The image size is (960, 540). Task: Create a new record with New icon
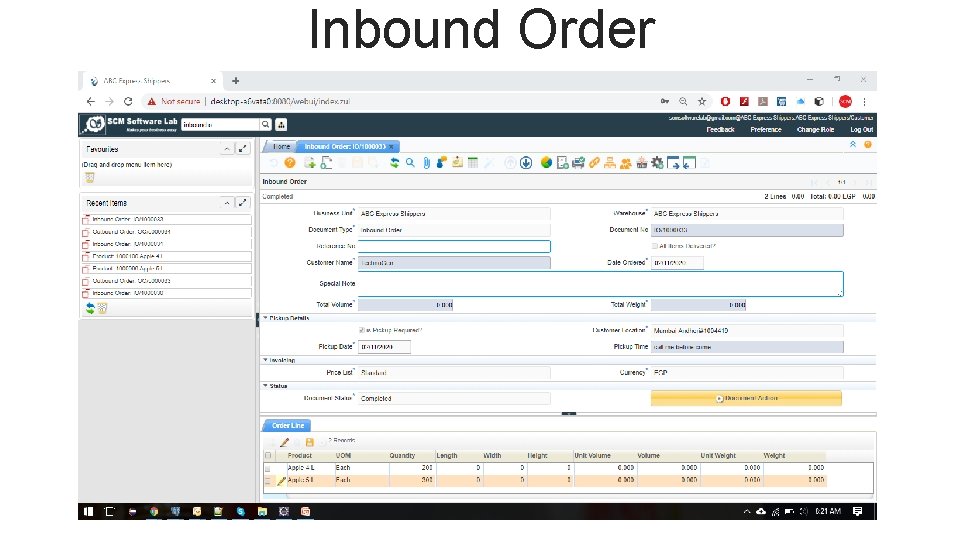(x=309, y=163)
